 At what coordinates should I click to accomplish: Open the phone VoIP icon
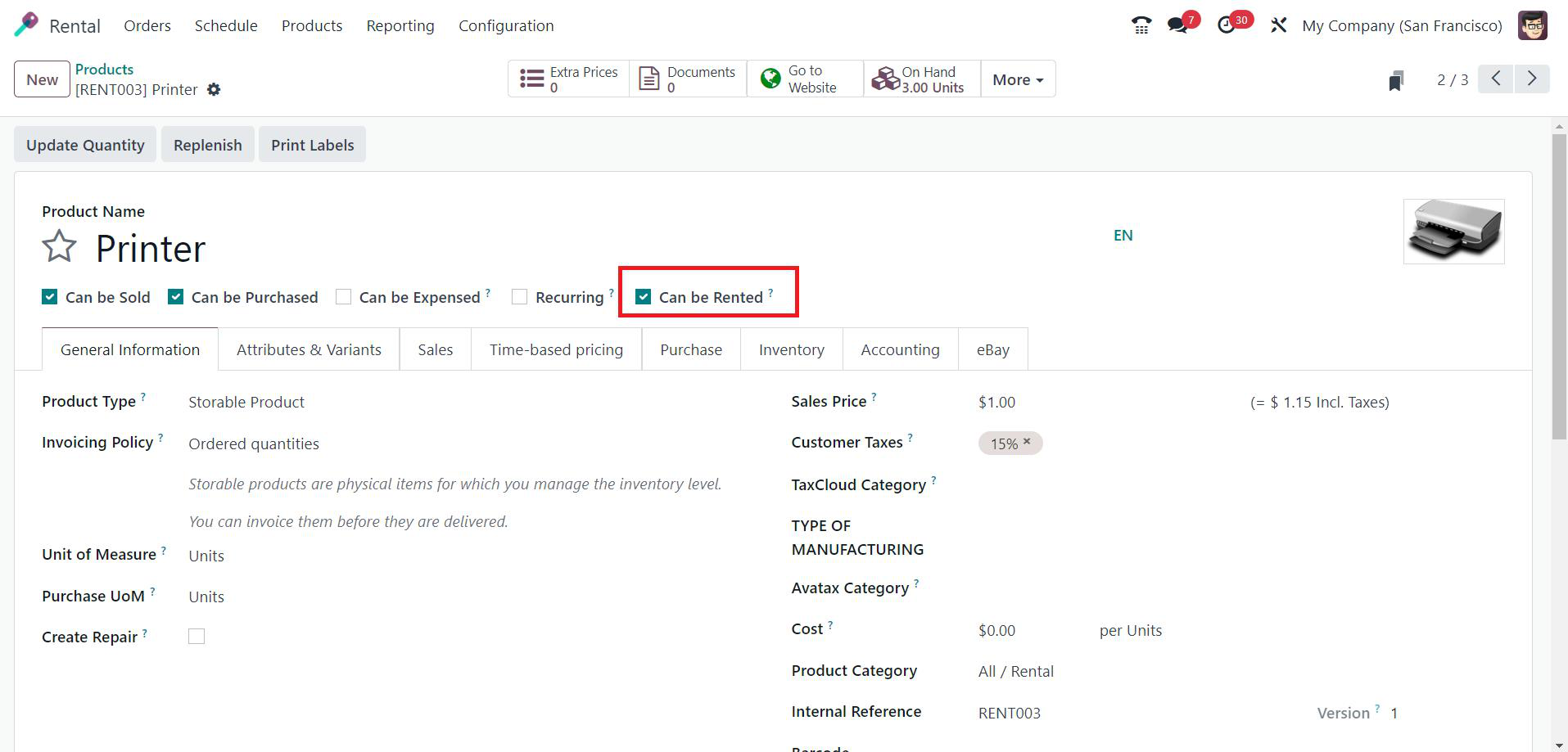[x=1141, y=26]
